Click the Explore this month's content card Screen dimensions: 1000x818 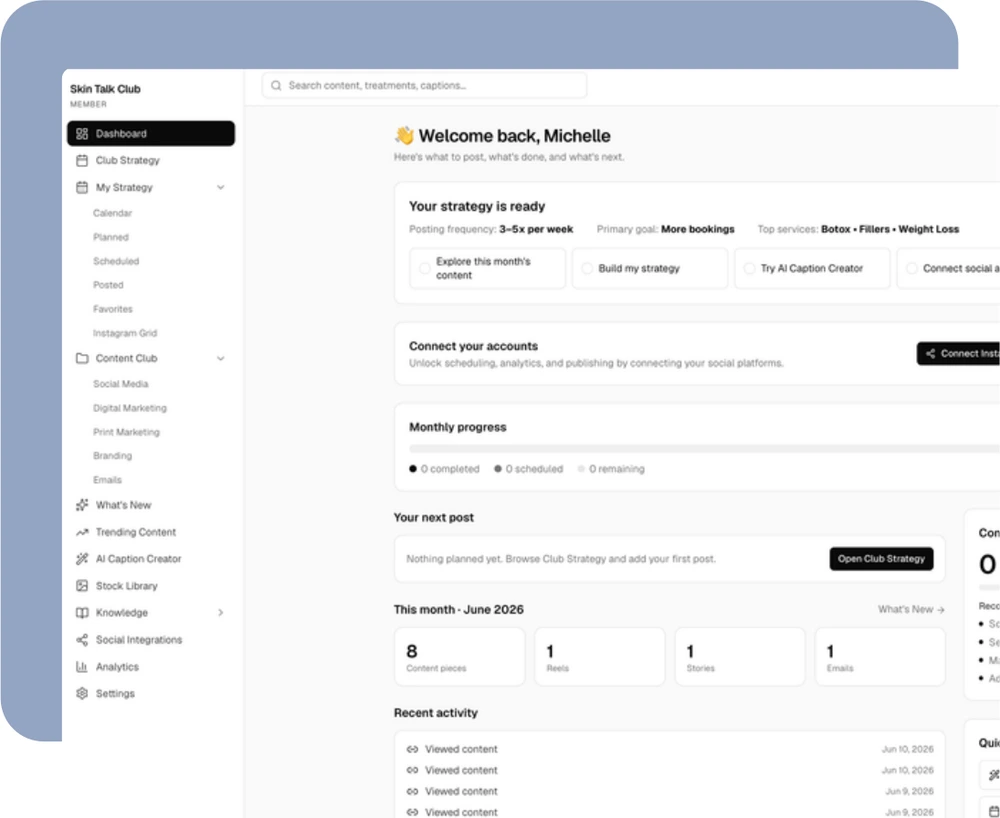[487, 268]
